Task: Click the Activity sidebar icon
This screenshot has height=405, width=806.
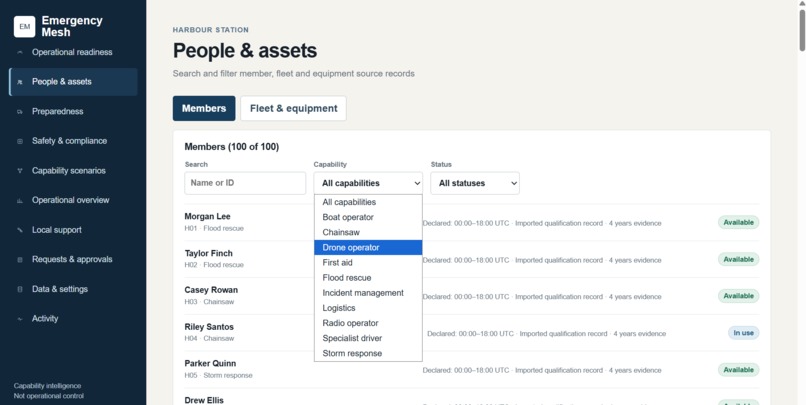Action: (x=20, y=319)
